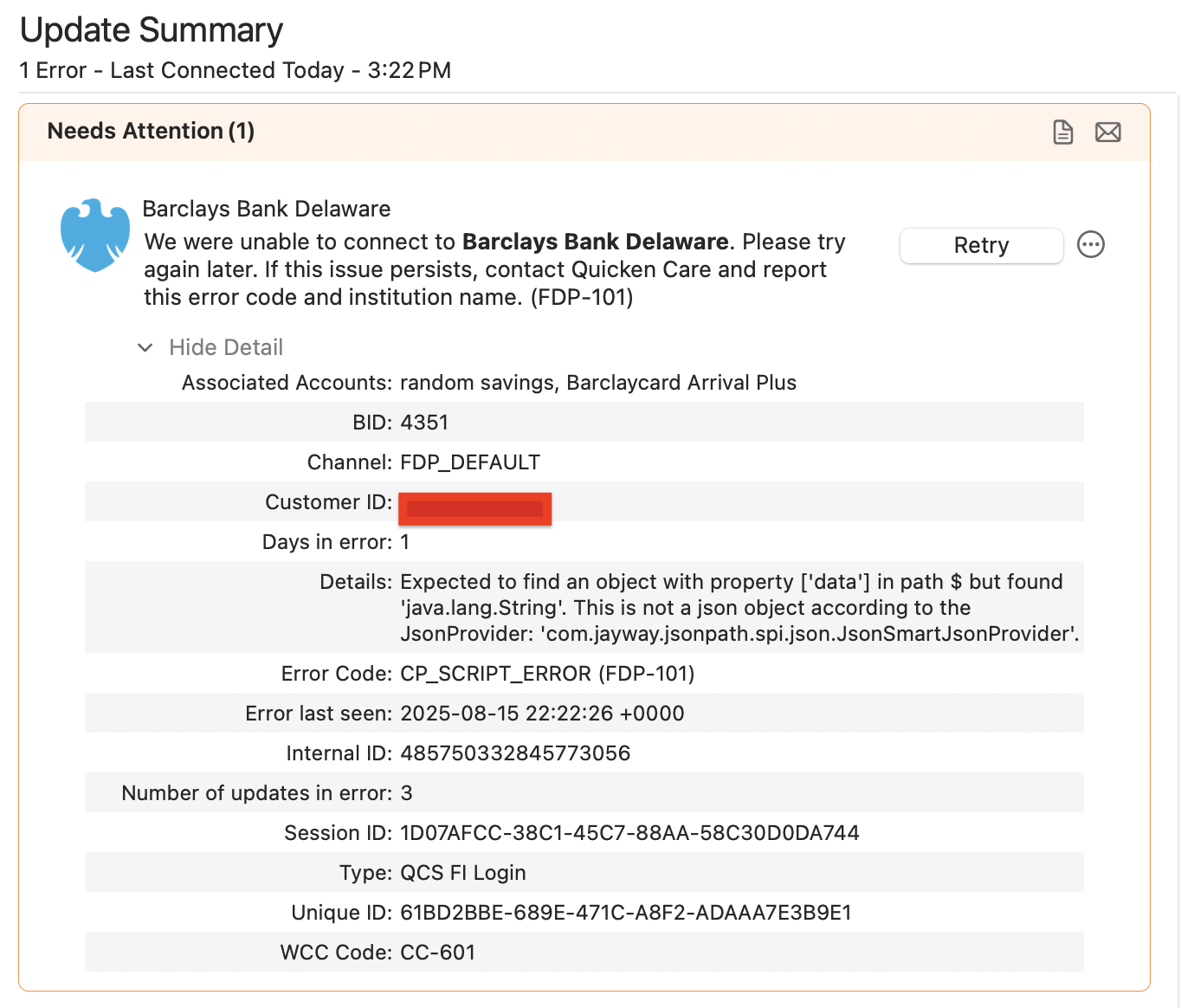This screenshot has height=1008, width=1181.
Task: Click the CP_SCRIPT_ERROR (FDP-101) error code
Action: click(x=547, y=674)
